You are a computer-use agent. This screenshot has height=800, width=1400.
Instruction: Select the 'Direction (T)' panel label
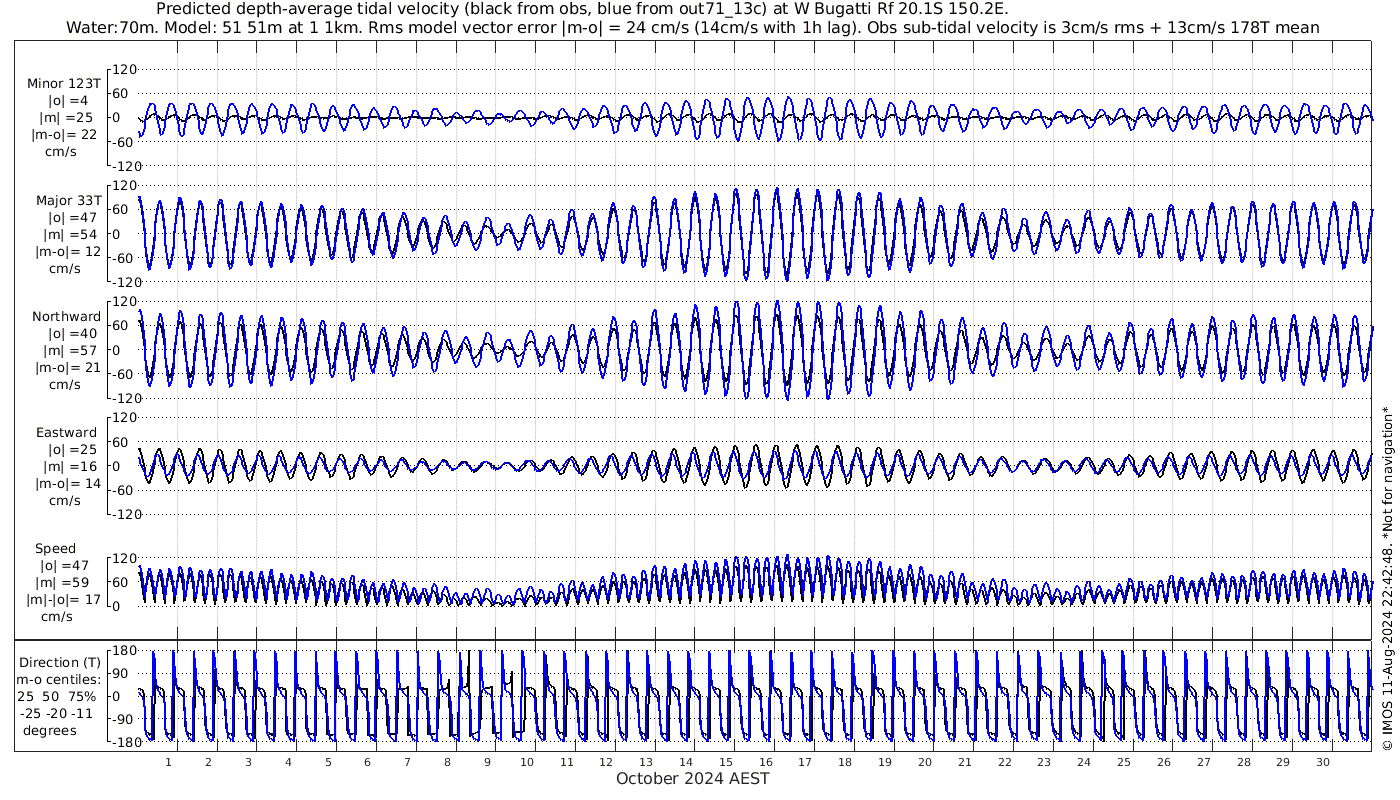[60, 662]
